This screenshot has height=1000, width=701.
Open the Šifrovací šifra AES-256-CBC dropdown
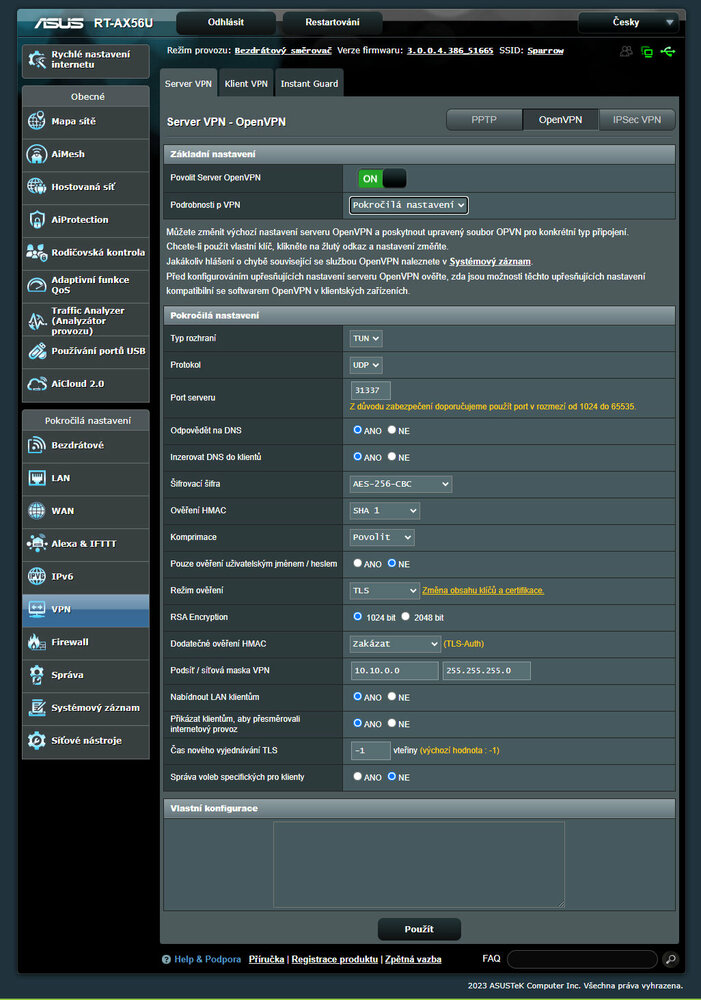[401, 484]
